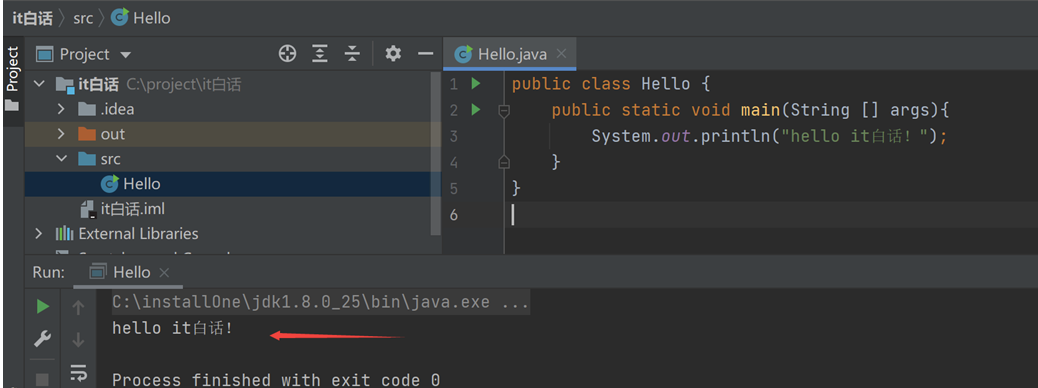Click line number 5 in gutter
1038x388 pixels.
(453, 189)
